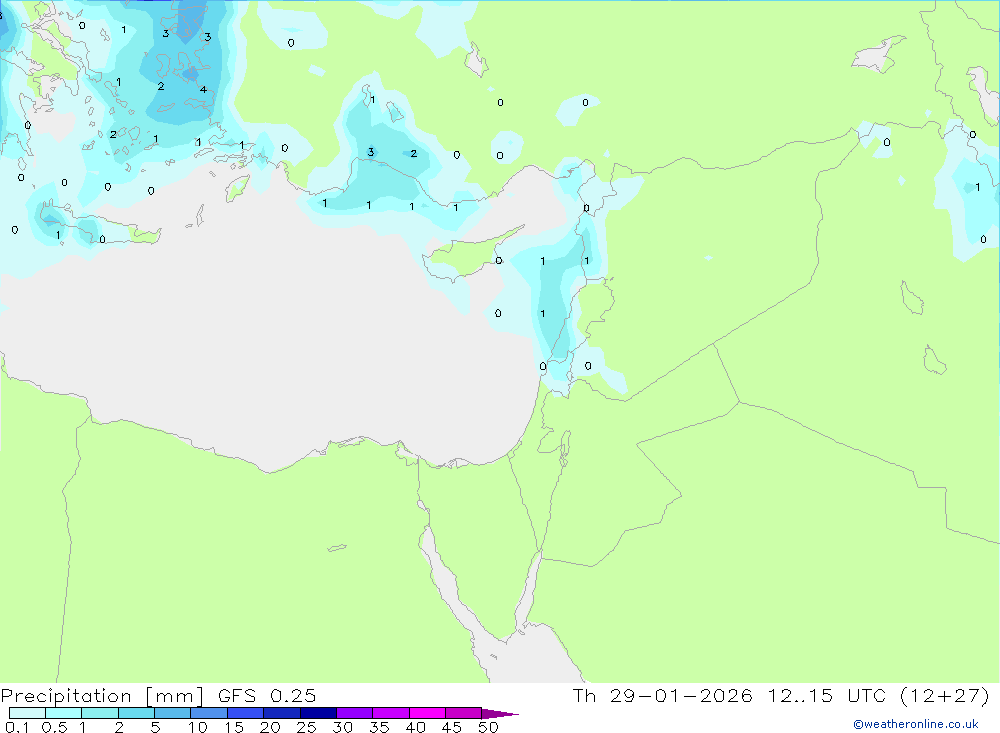This screenshot has height=733, width=1000.
Task: Click the 30–35 mm violet swatch
Action: pos(355,713)
